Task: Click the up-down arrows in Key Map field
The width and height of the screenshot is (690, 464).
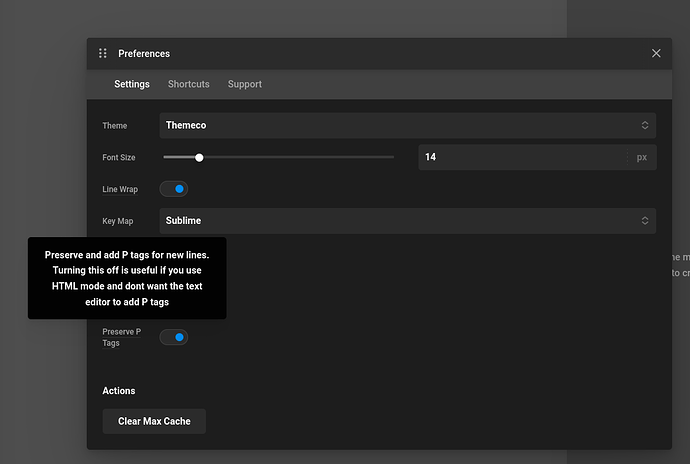Action: [645, 221]
